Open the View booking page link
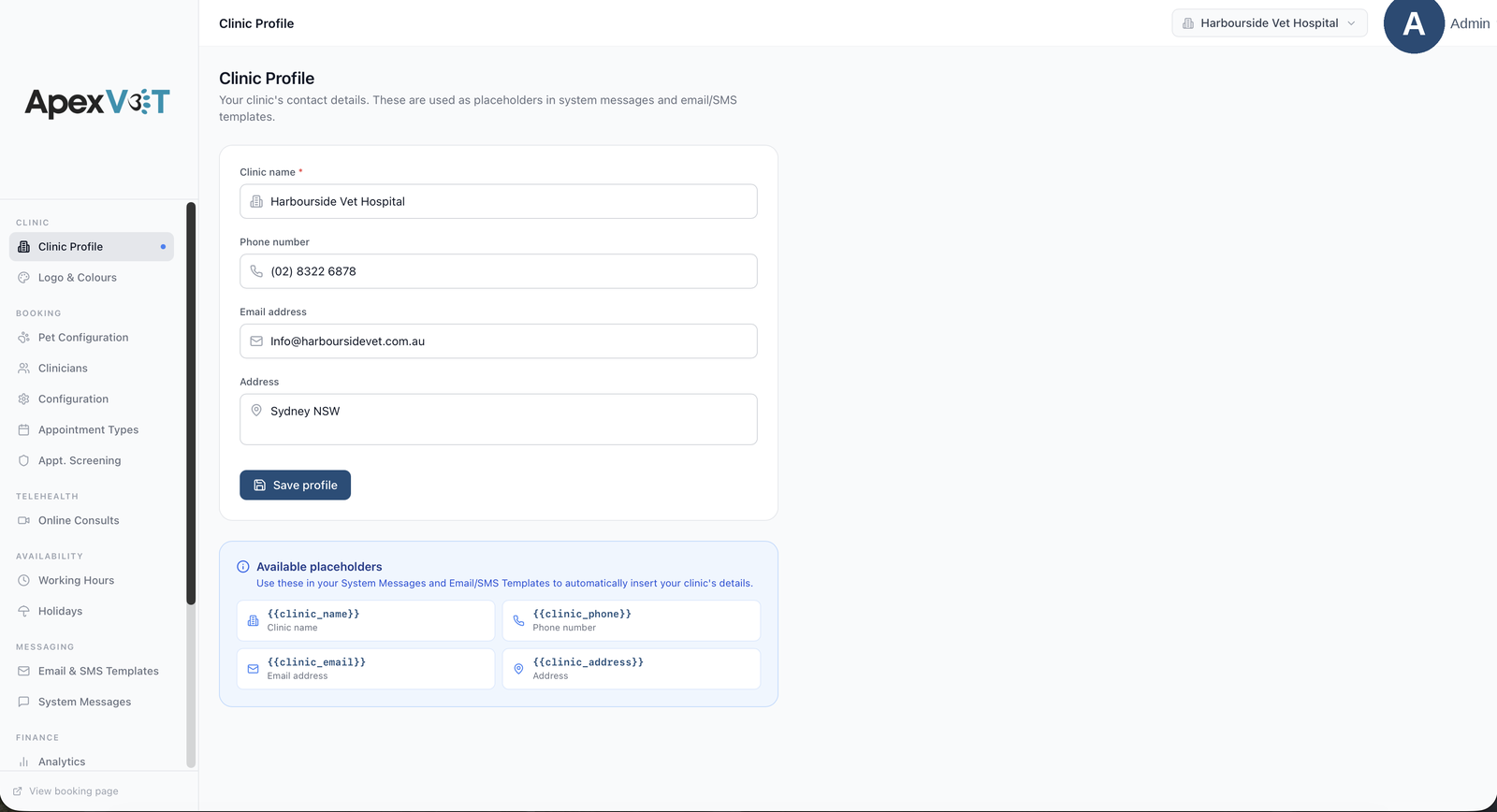The width and height of the screenshot is (1497, 812). pyautogui.click(x=65, y=791)
